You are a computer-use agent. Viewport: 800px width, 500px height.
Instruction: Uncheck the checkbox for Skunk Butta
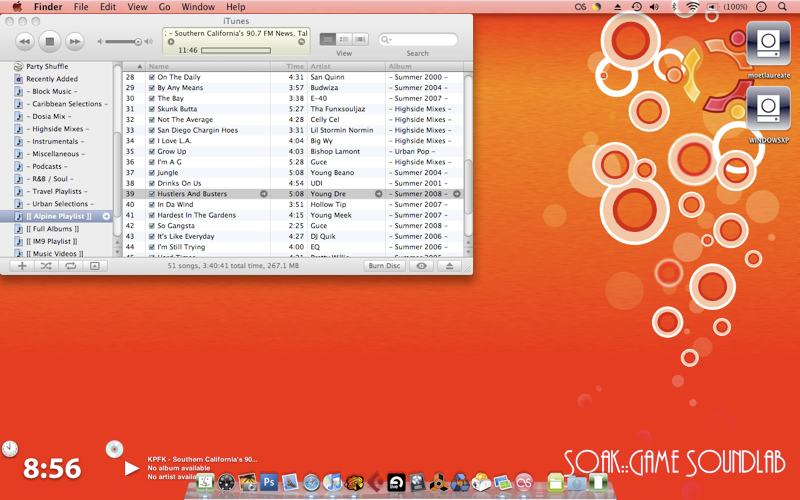coord(152,109)
